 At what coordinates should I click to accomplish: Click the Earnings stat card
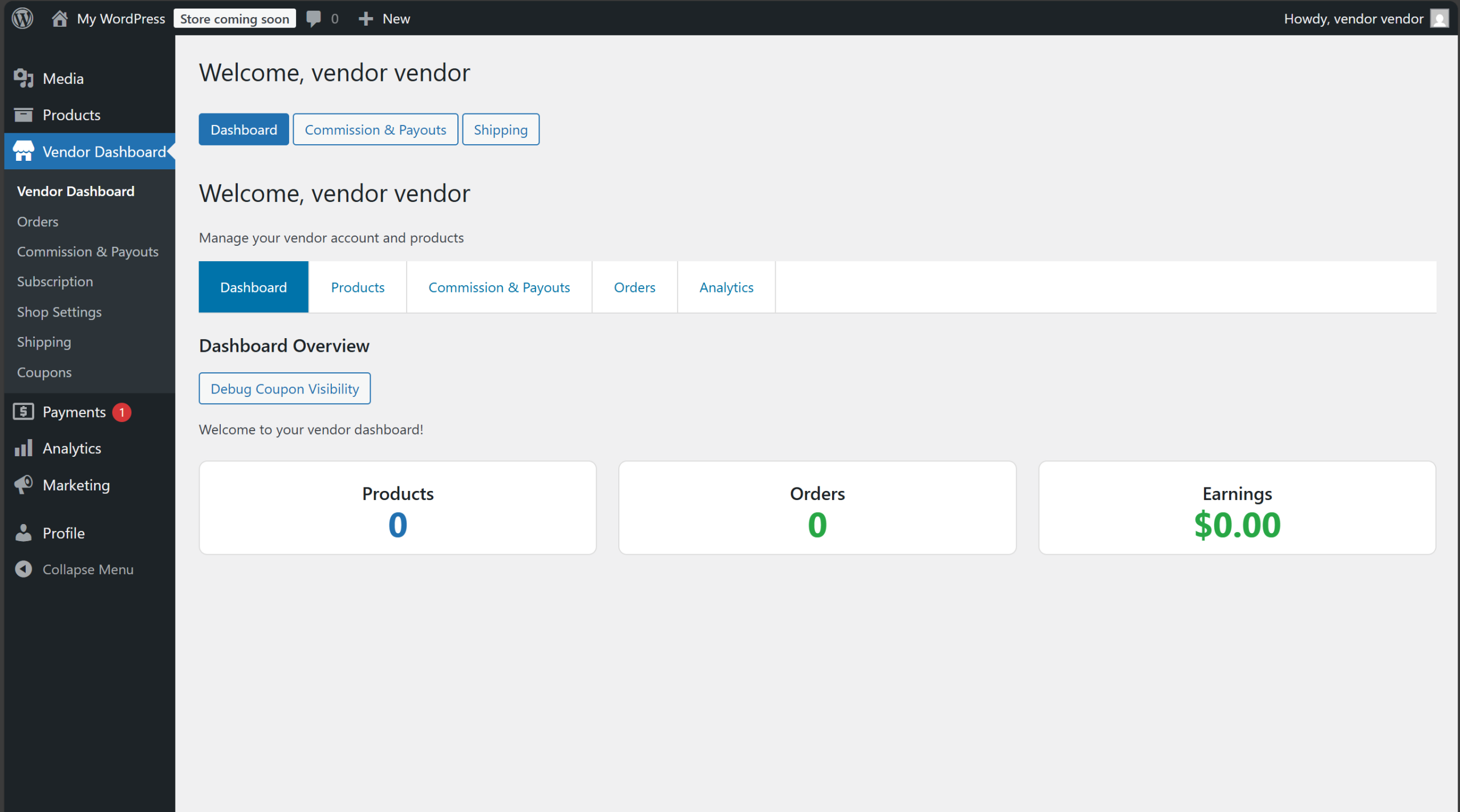[x=1237, y=507]
